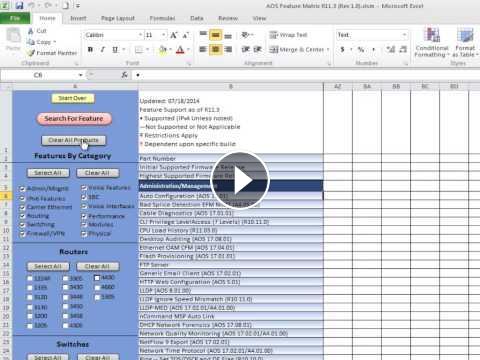Toggle the Admin/Mgmt checkbox
This screenshot has height=360, width=480.
22,189
